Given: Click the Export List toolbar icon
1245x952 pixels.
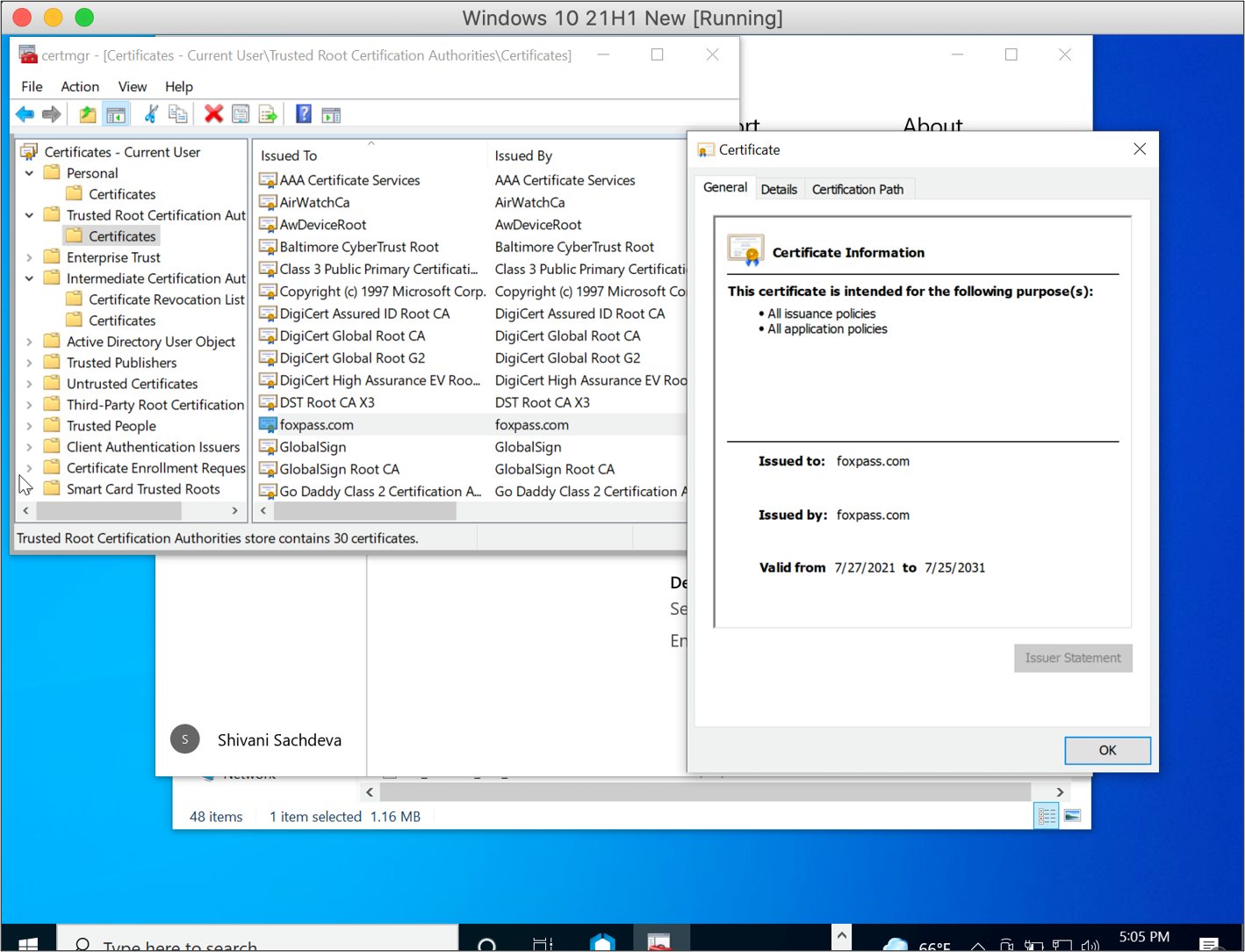Looking at the screenshot, I should (268, 114).
